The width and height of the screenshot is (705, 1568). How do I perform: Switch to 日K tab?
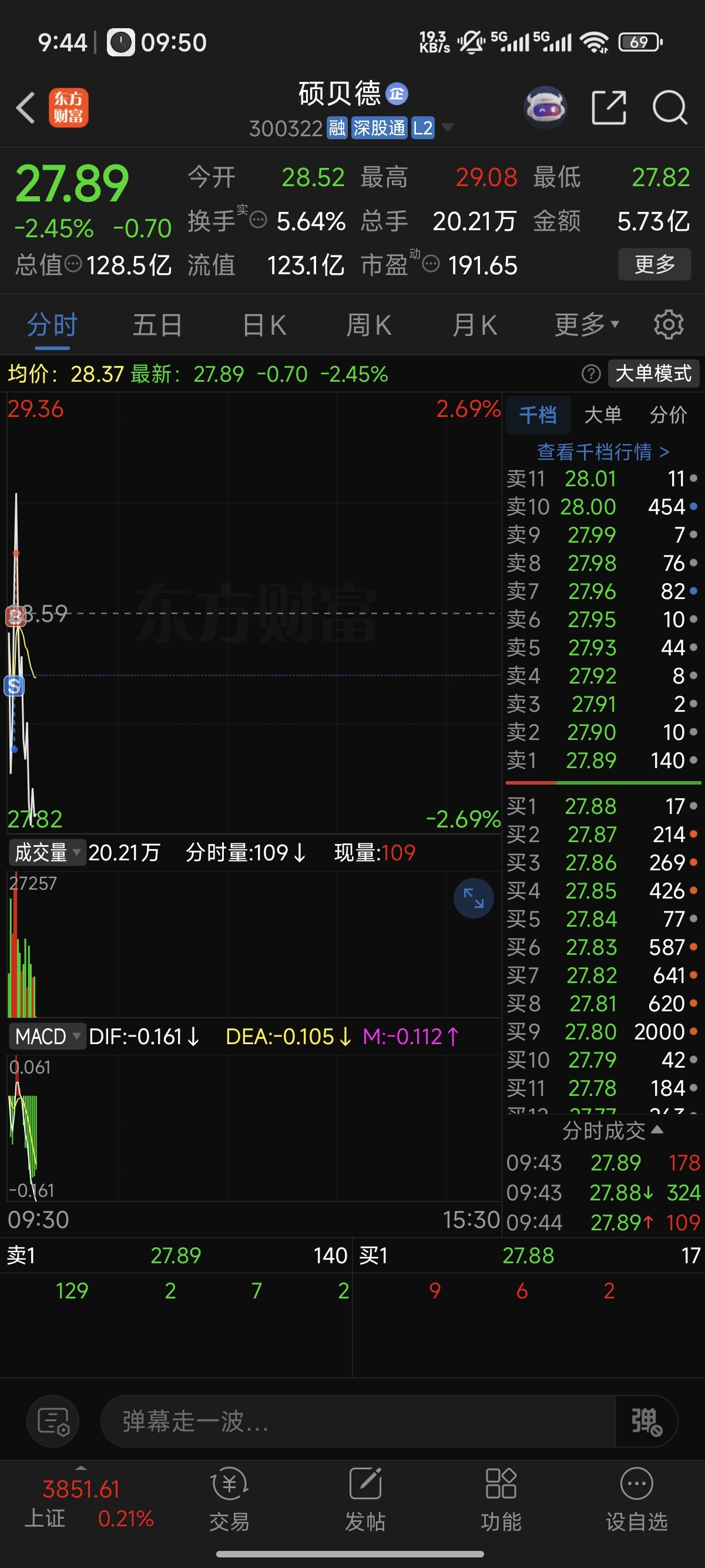coord(264,324)
